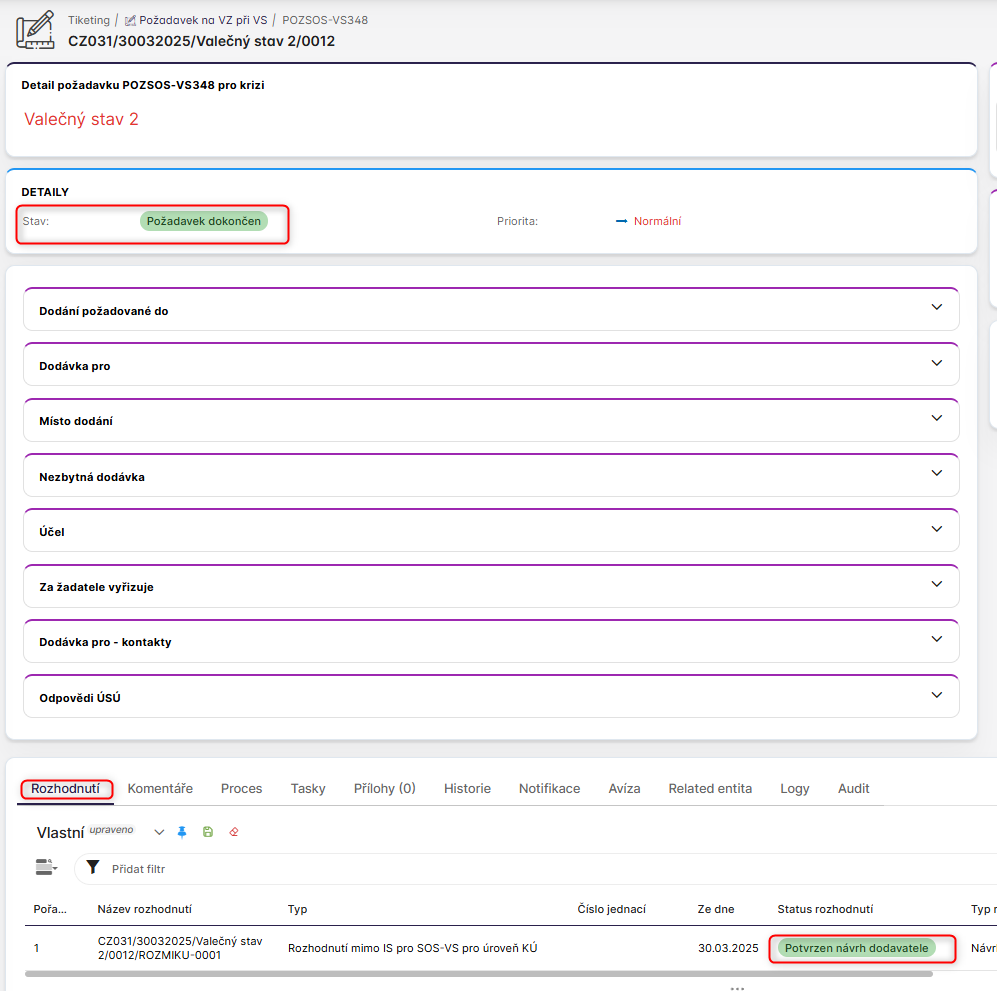
Task: Open the Vlastní view dropdown arrow
Action: [x=159, y=832]
